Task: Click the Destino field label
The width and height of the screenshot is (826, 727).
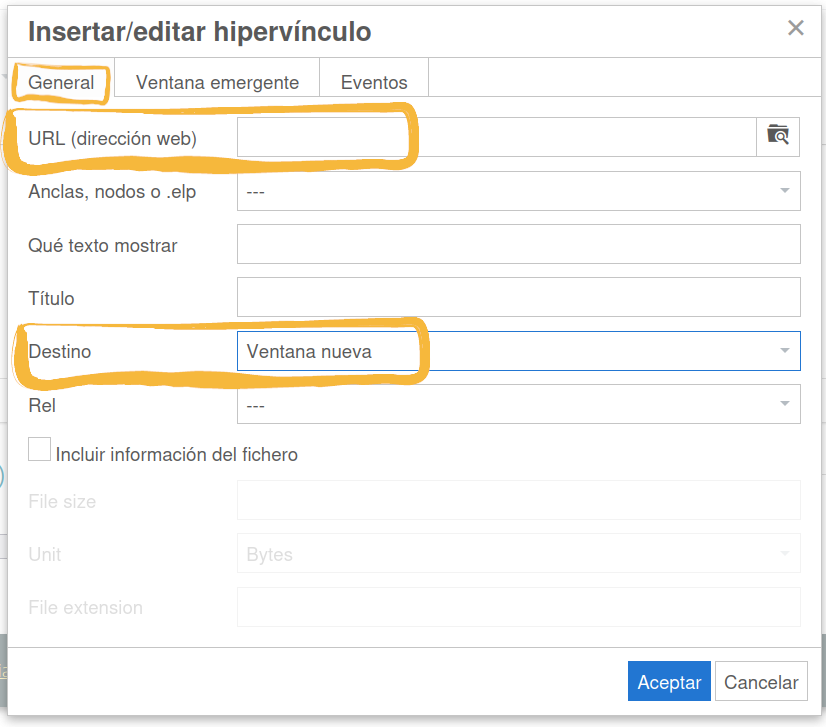Action: pyautogui.click(x=60, y=351)
